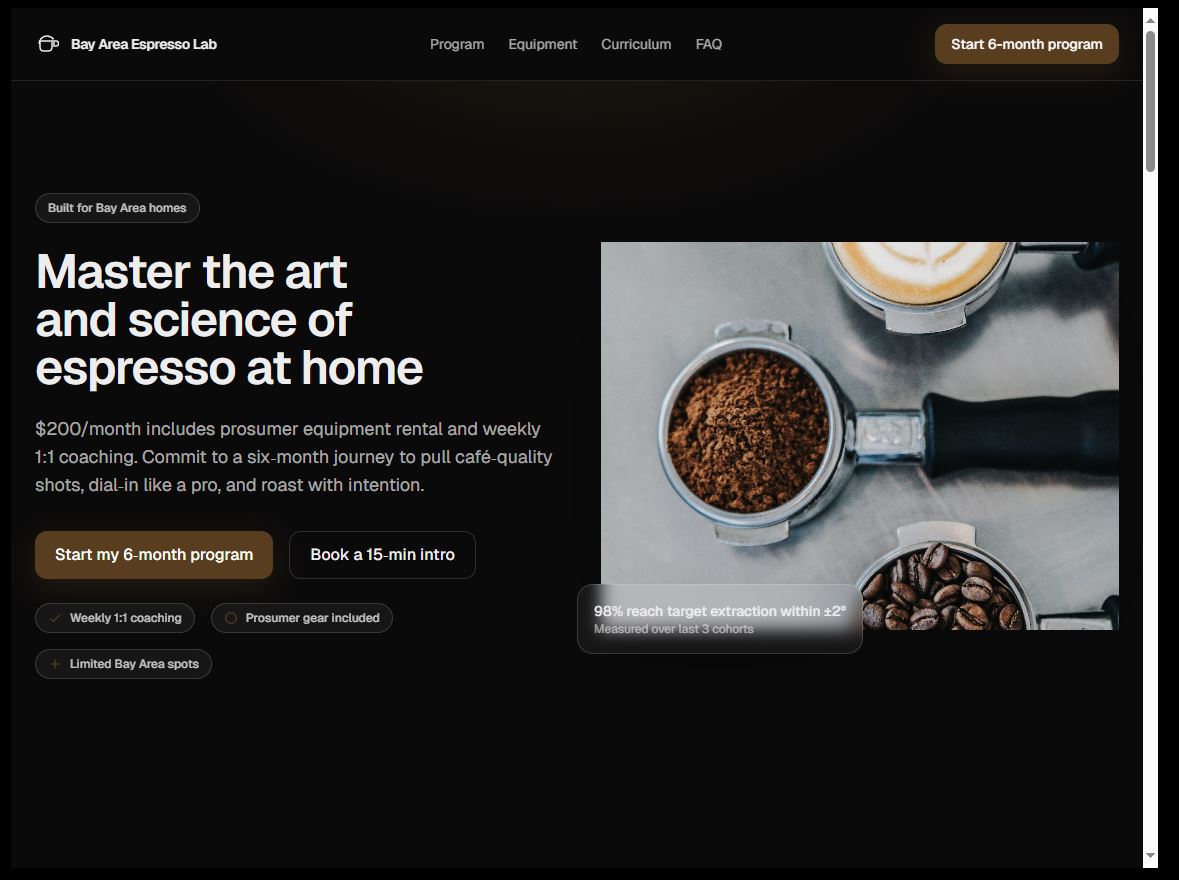Click the checkmark icon beside Weekly 1:1 coaching

point(55,618)
